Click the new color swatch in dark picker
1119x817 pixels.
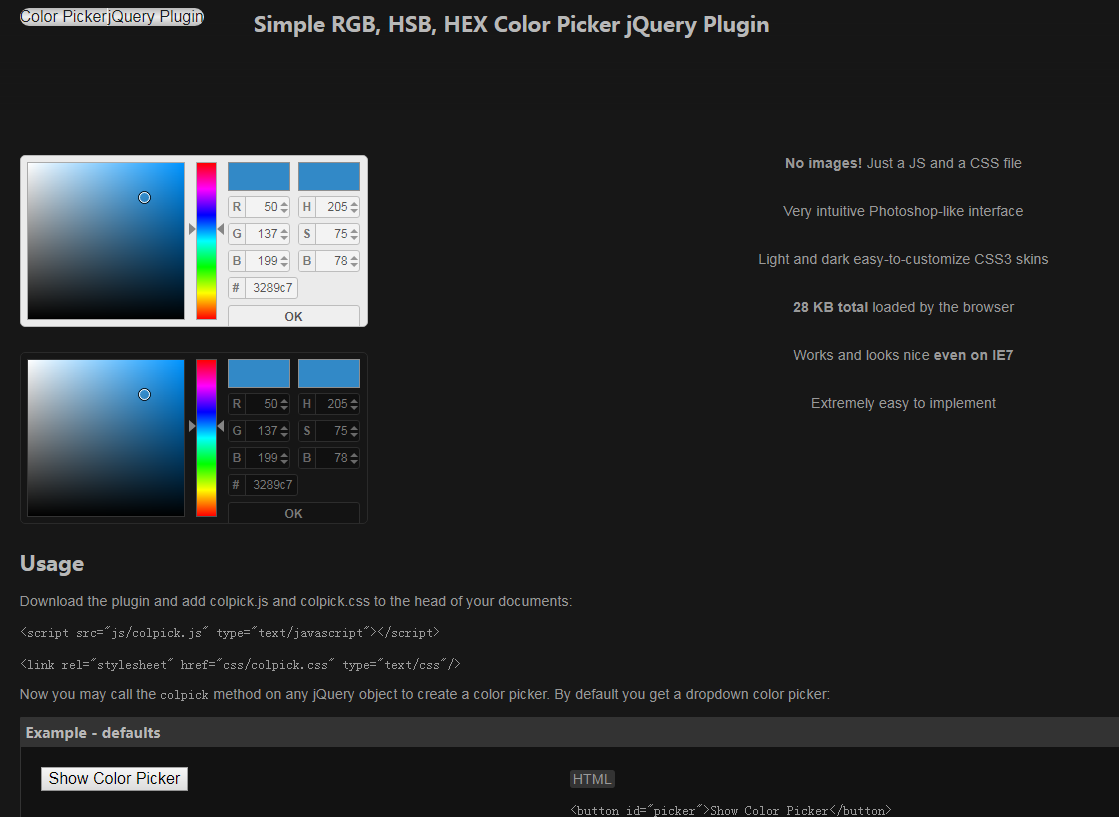[259, 373]
